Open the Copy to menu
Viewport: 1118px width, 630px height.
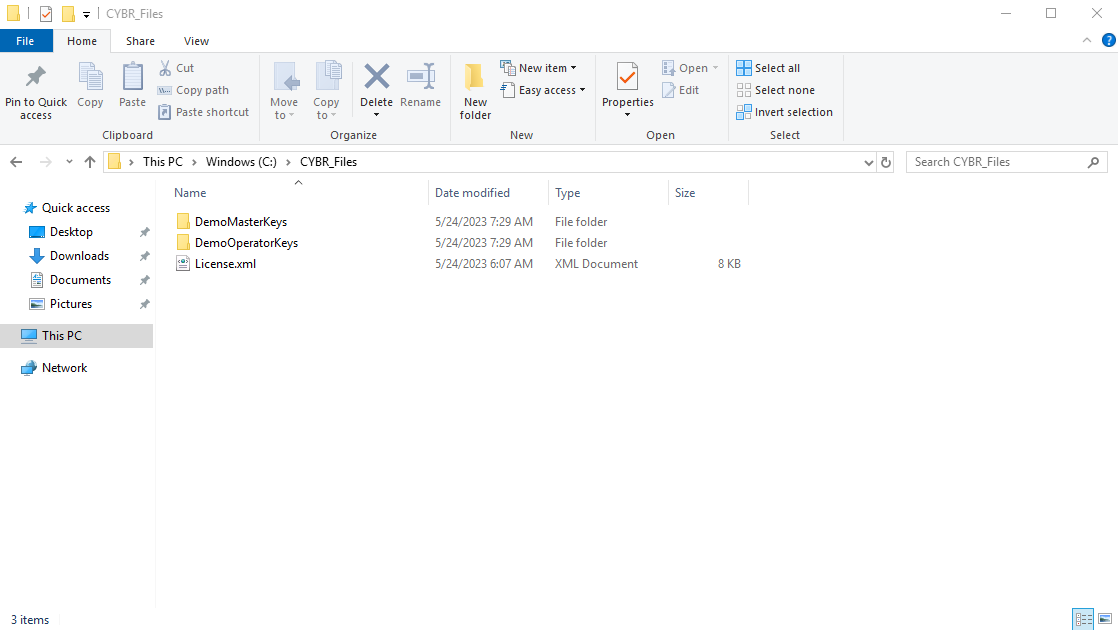point(327,91)
